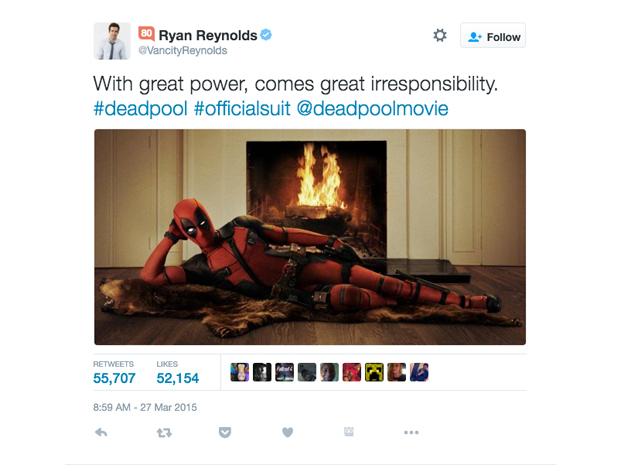Open the #officialsuit hashtag
Viewport: 620px width, 465px height.
(x=242, y=108)
